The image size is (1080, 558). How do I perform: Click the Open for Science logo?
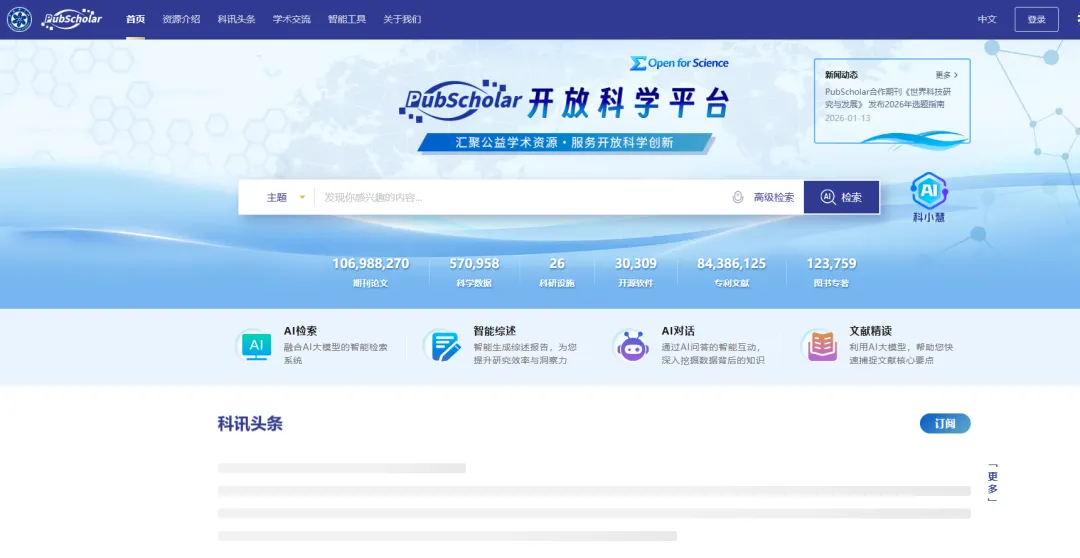click(x=679, y=63)
